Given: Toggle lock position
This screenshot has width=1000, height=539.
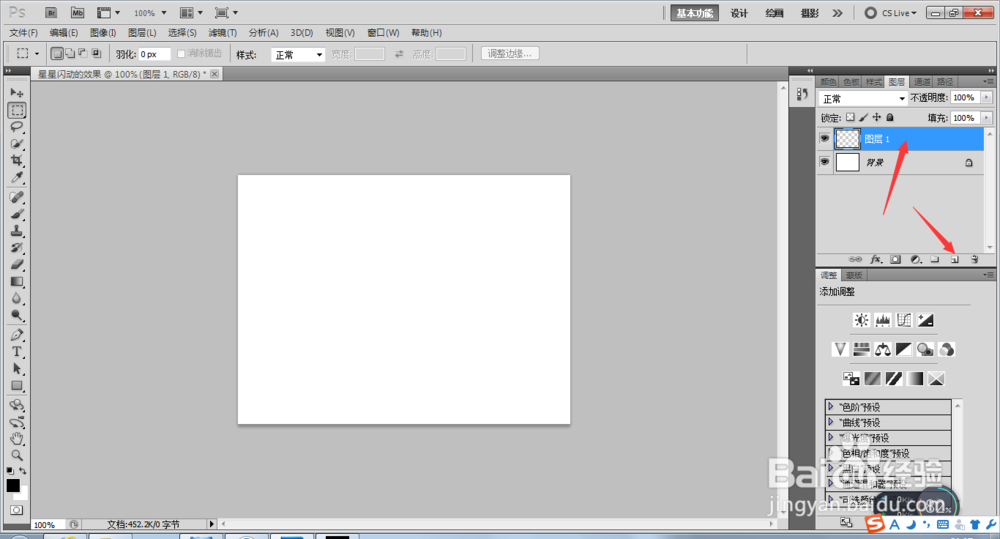Looking at the screenshot, I should pos(877,117).
